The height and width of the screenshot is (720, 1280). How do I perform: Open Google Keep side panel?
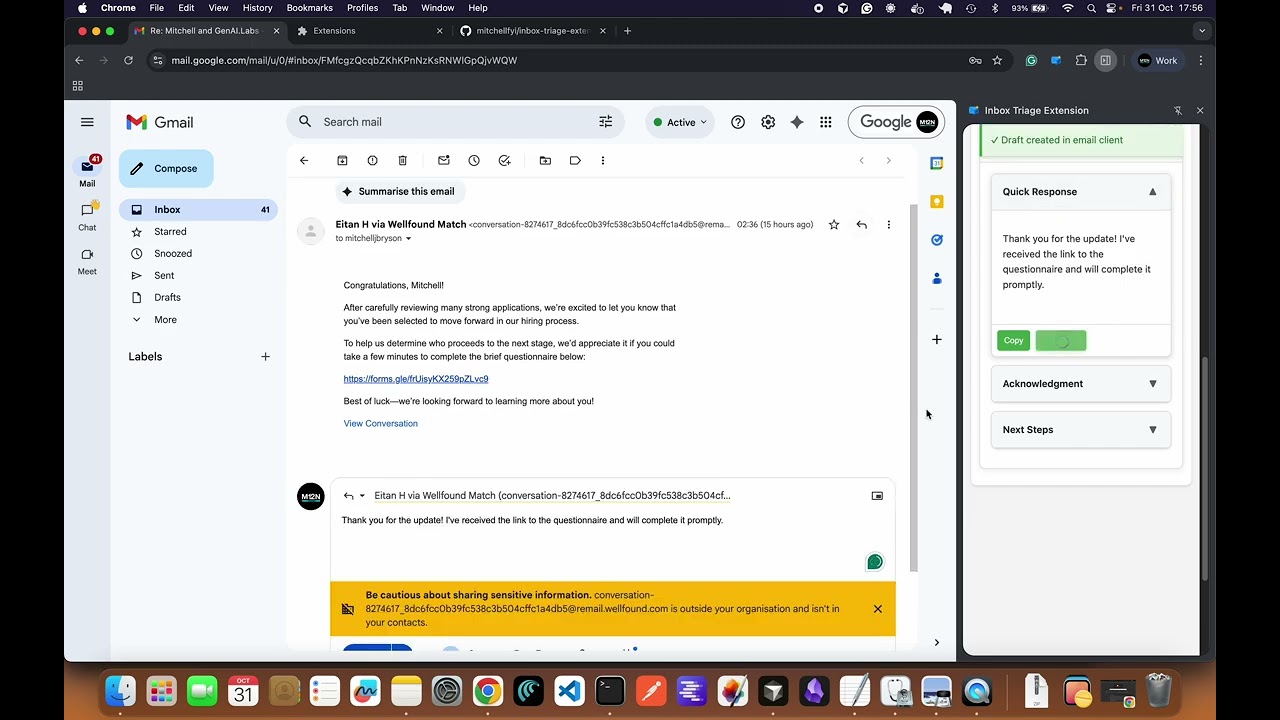(937, 201)
